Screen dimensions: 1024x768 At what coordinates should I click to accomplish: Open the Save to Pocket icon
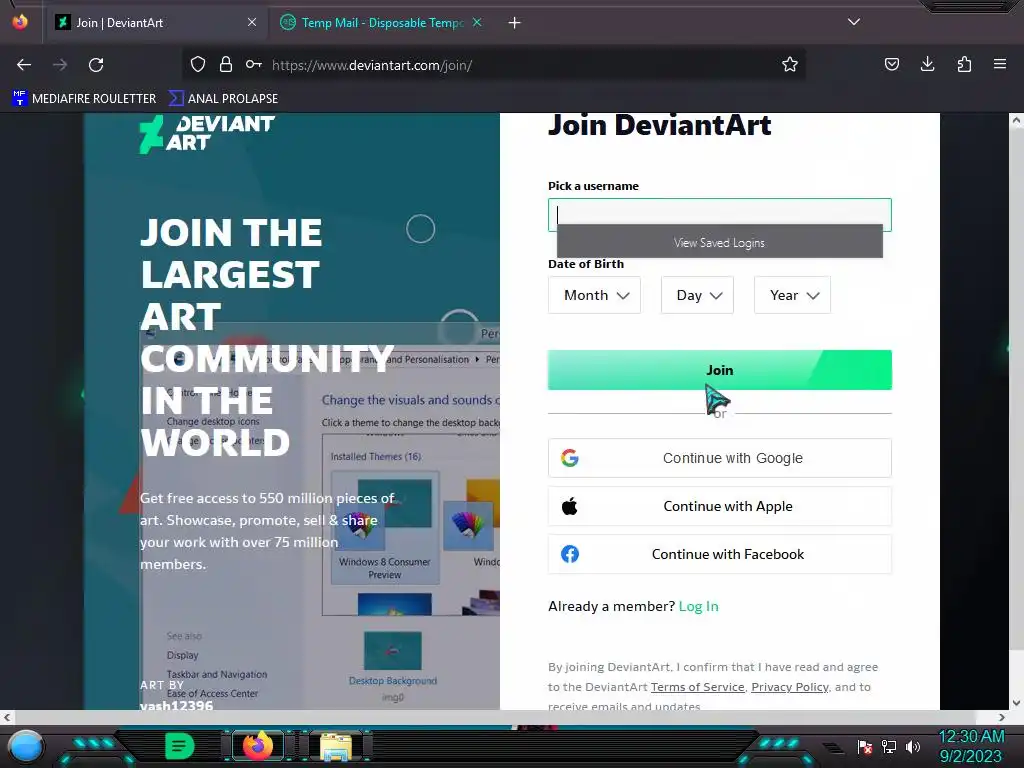point(891,64)
